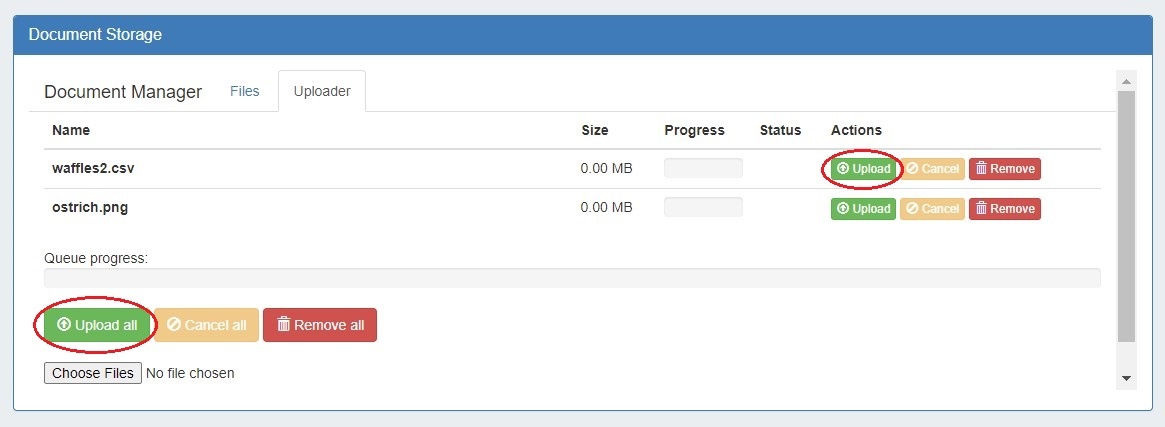1165x427 pixels.
Task: Click the scrollbar up arrow
Action: pyautogui.click(x=1126, y=81)
